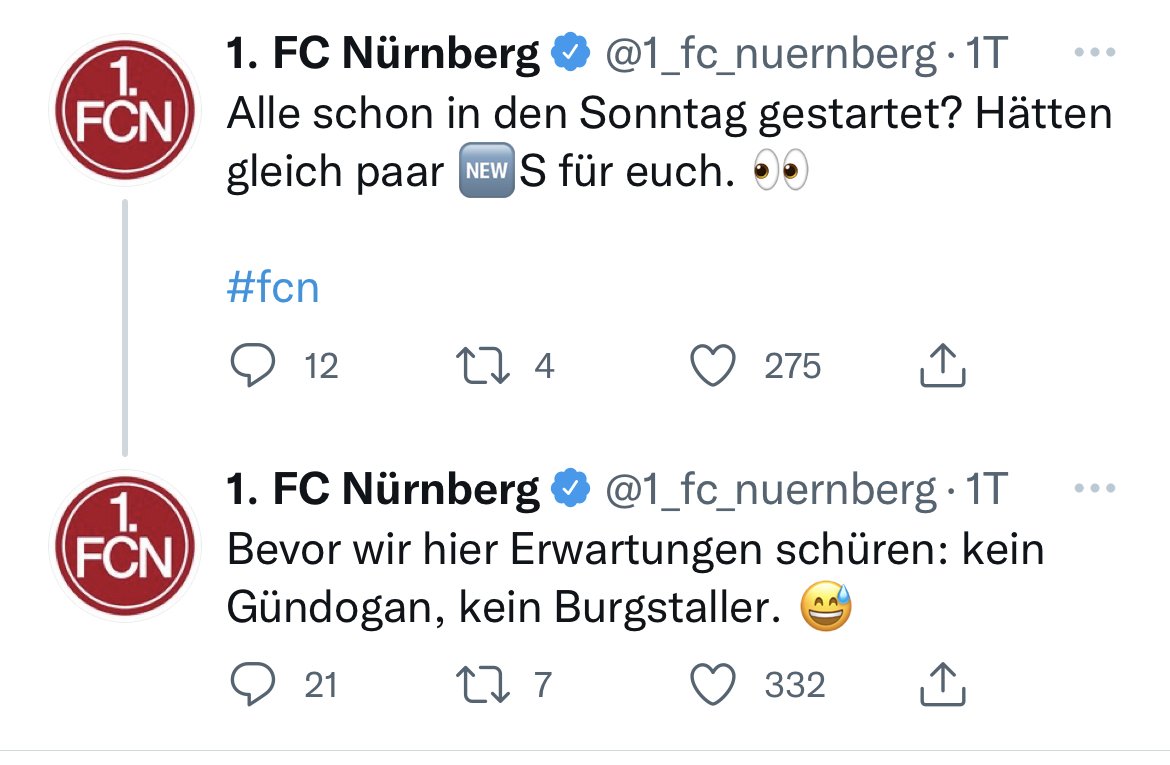This screenshot has width=1170, height=765.
Task: Follow the #fcn hashtag link
Action: (273, 287)
